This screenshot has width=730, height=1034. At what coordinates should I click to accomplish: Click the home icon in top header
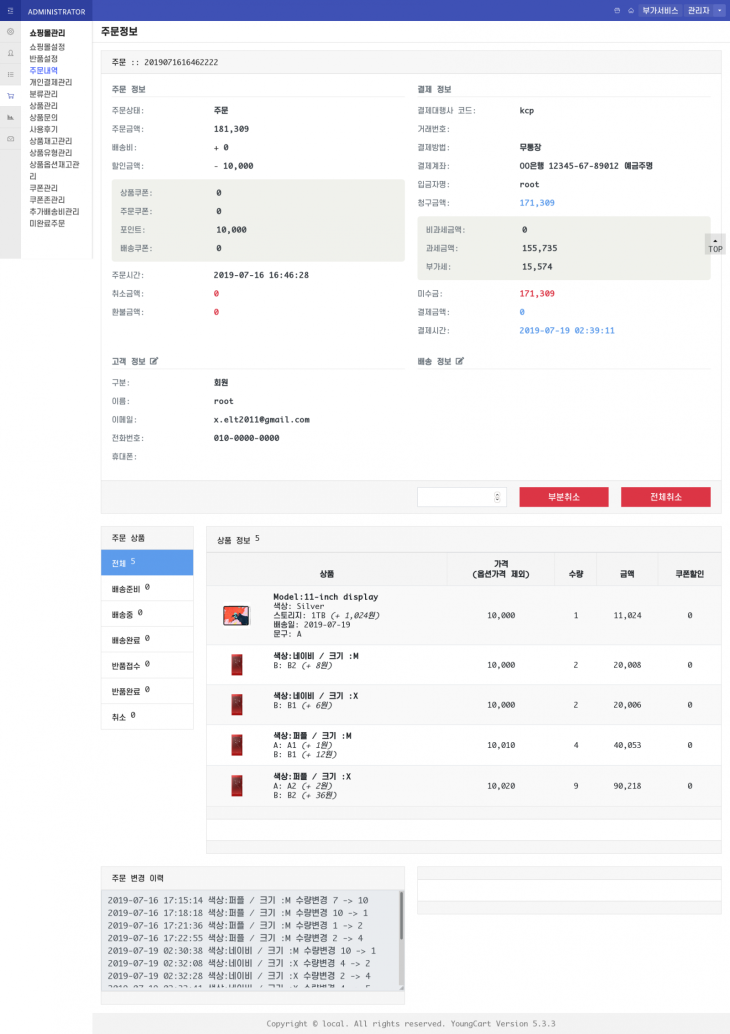pyautogui.click(x=630, y=11)
